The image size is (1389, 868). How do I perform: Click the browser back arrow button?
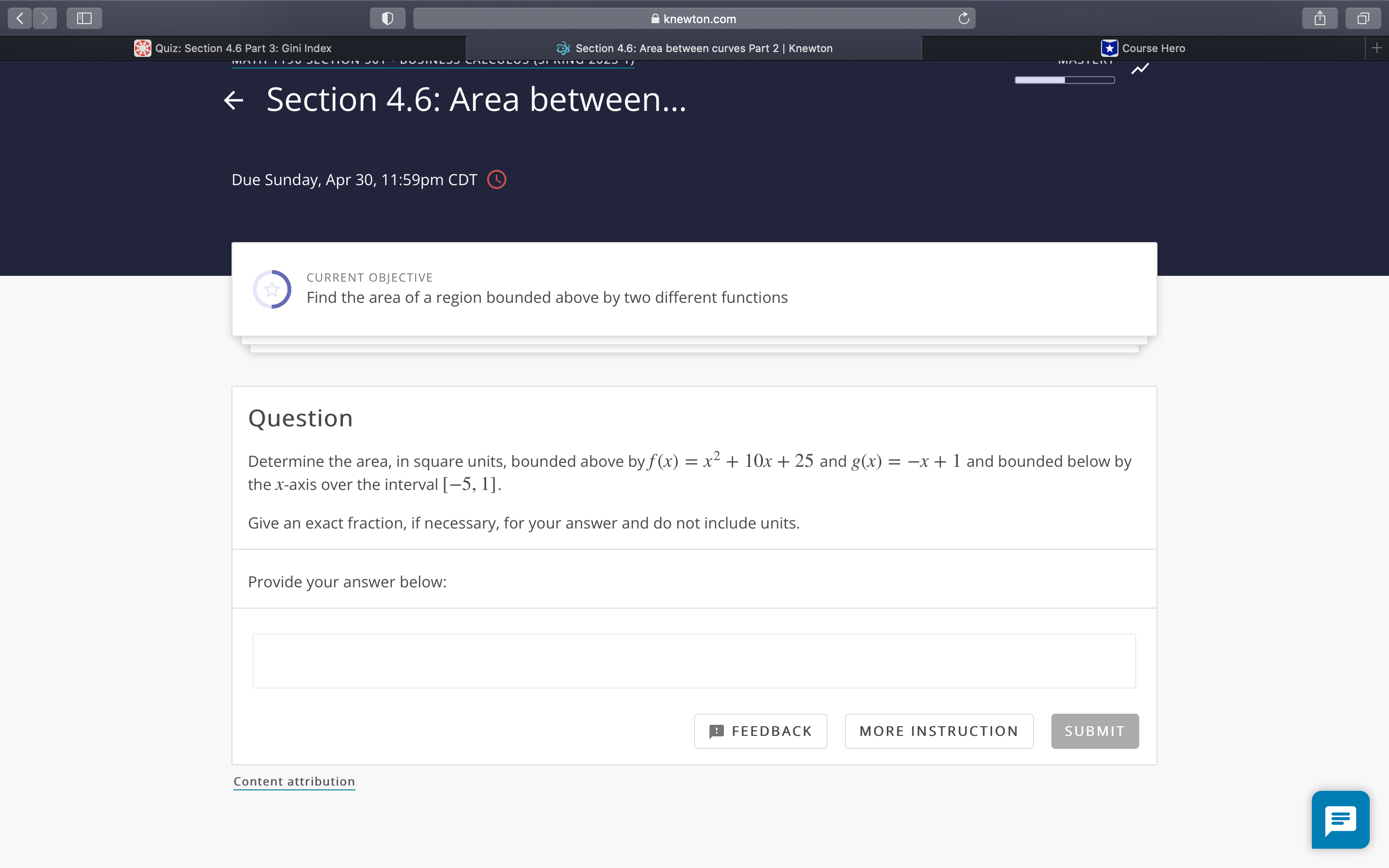tap(20, 18)
